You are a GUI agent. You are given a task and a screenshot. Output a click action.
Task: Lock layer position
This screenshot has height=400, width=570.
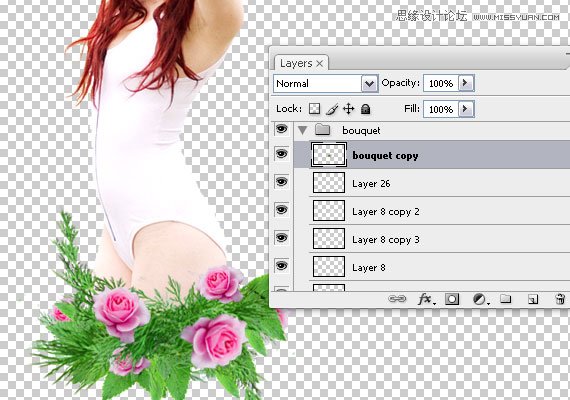(x=349, y=109)
